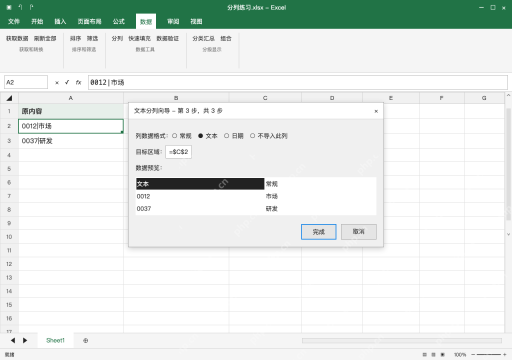Select the Sheet1 tab

coord(55,340)
